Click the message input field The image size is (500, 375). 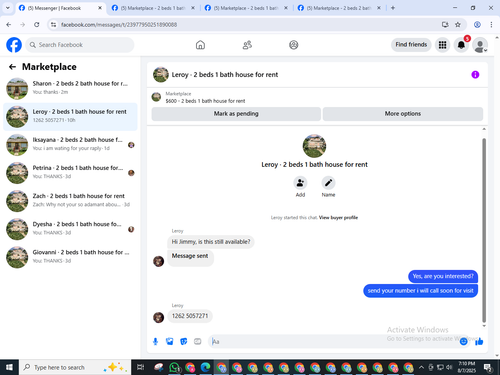(x=333, y=341)
